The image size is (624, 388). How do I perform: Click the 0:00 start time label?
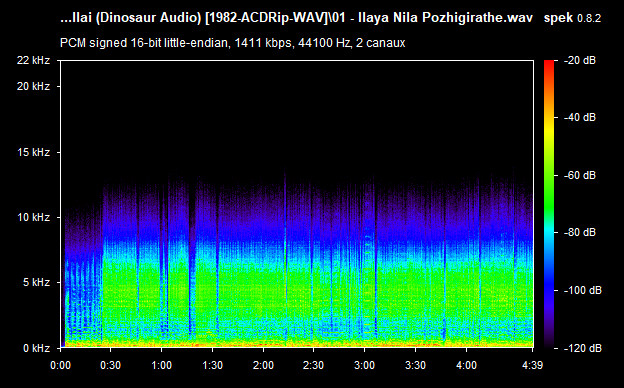tap(60, 365)
